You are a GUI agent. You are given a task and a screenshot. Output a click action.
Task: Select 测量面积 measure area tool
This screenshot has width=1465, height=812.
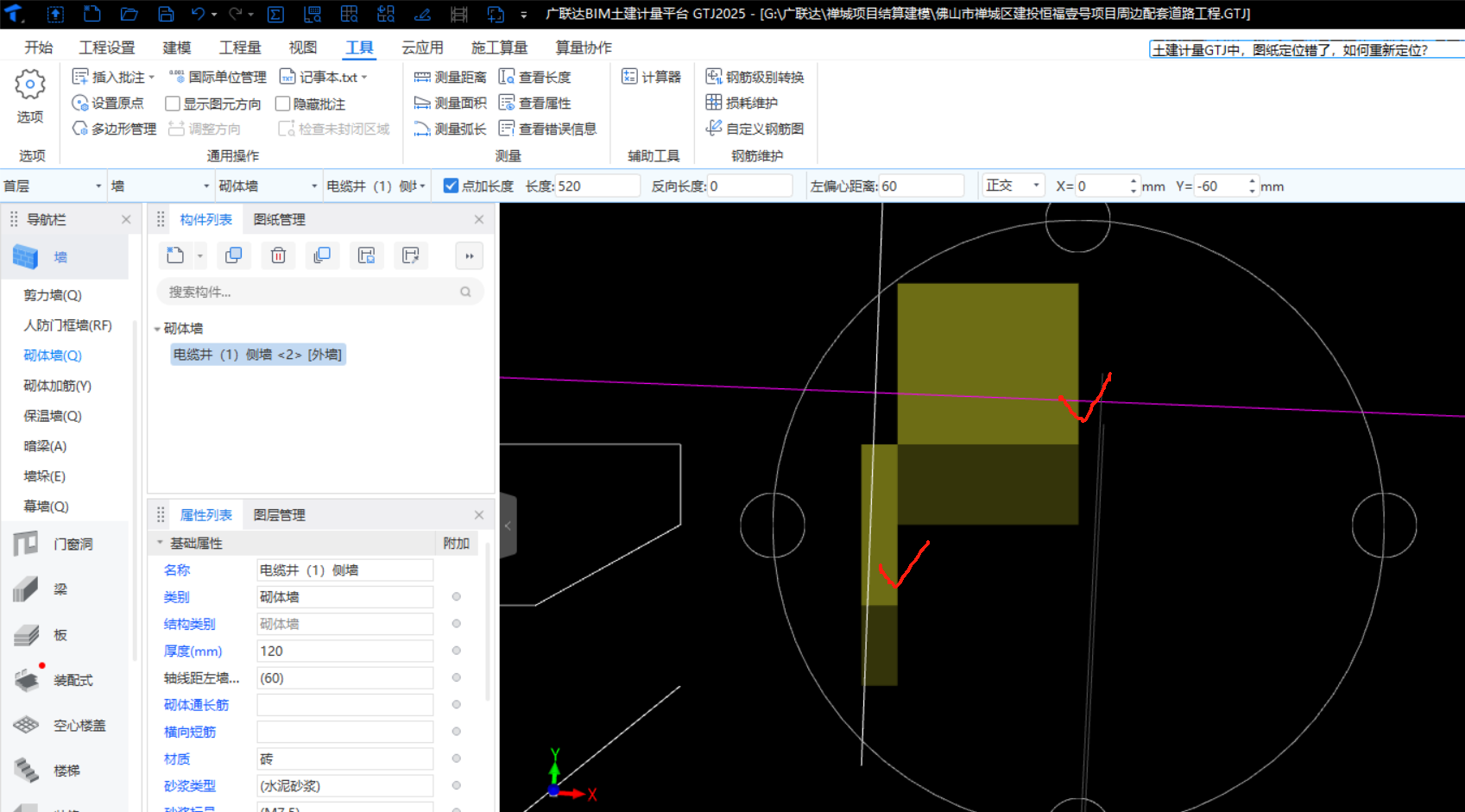point(450,103)
